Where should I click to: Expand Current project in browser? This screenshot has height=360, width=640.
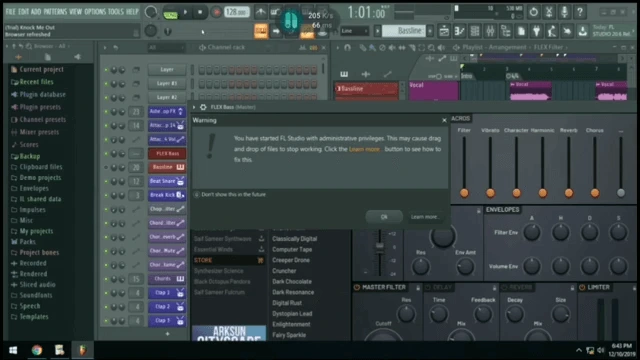tap(38, 69)
